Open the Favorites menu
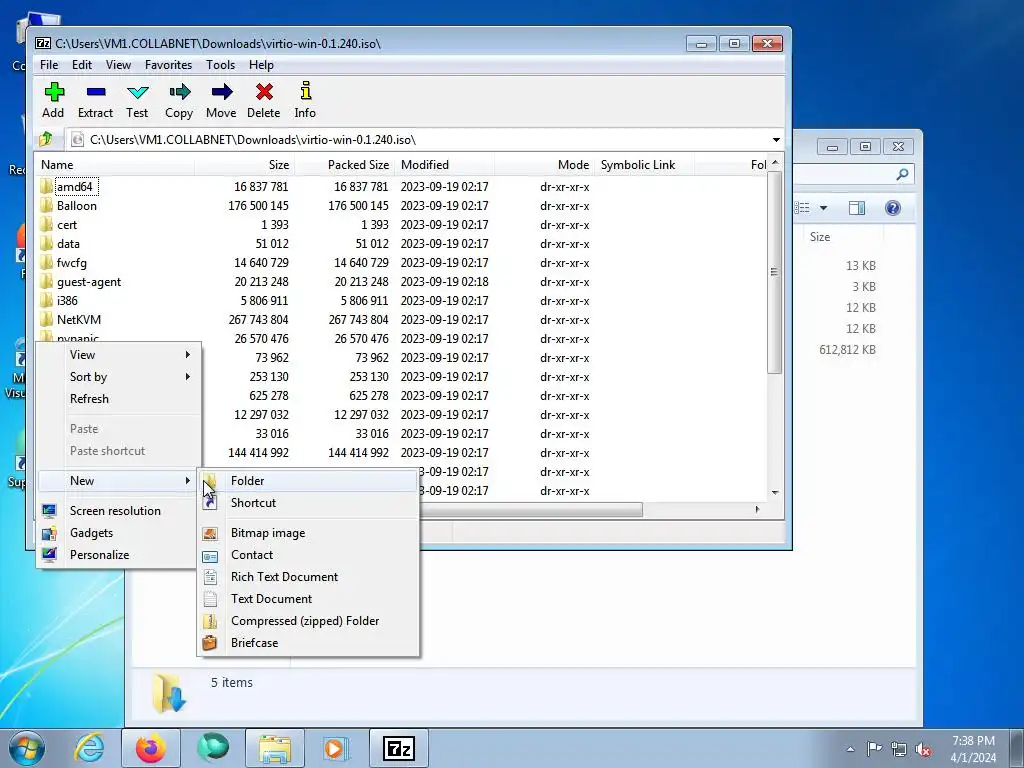1024x768 pixels. pyautogui.click(x=168, y=65)
